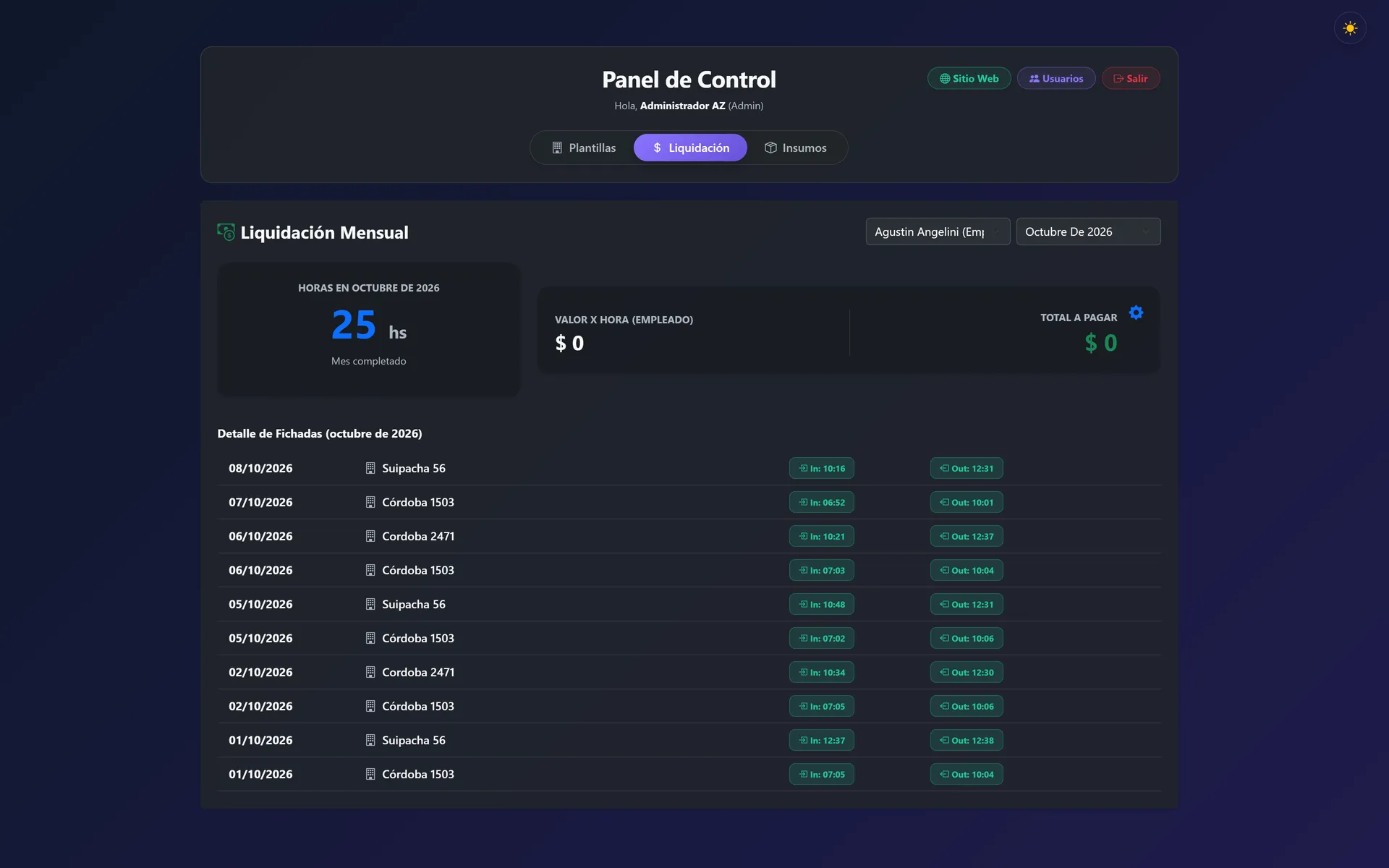Click building icon for 06/10/2026 Cordoba 2471
Viewport: 1389px width, 868px height.
pyautogui.click(x=370, y=536)
